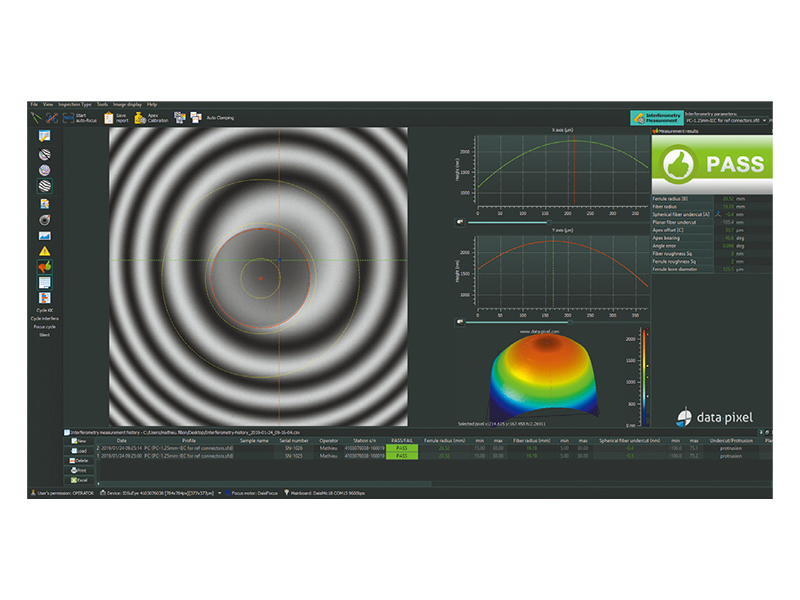Click the Silent option in the sidebar
This screenshot has height=600, width=800.
point(44,335)
